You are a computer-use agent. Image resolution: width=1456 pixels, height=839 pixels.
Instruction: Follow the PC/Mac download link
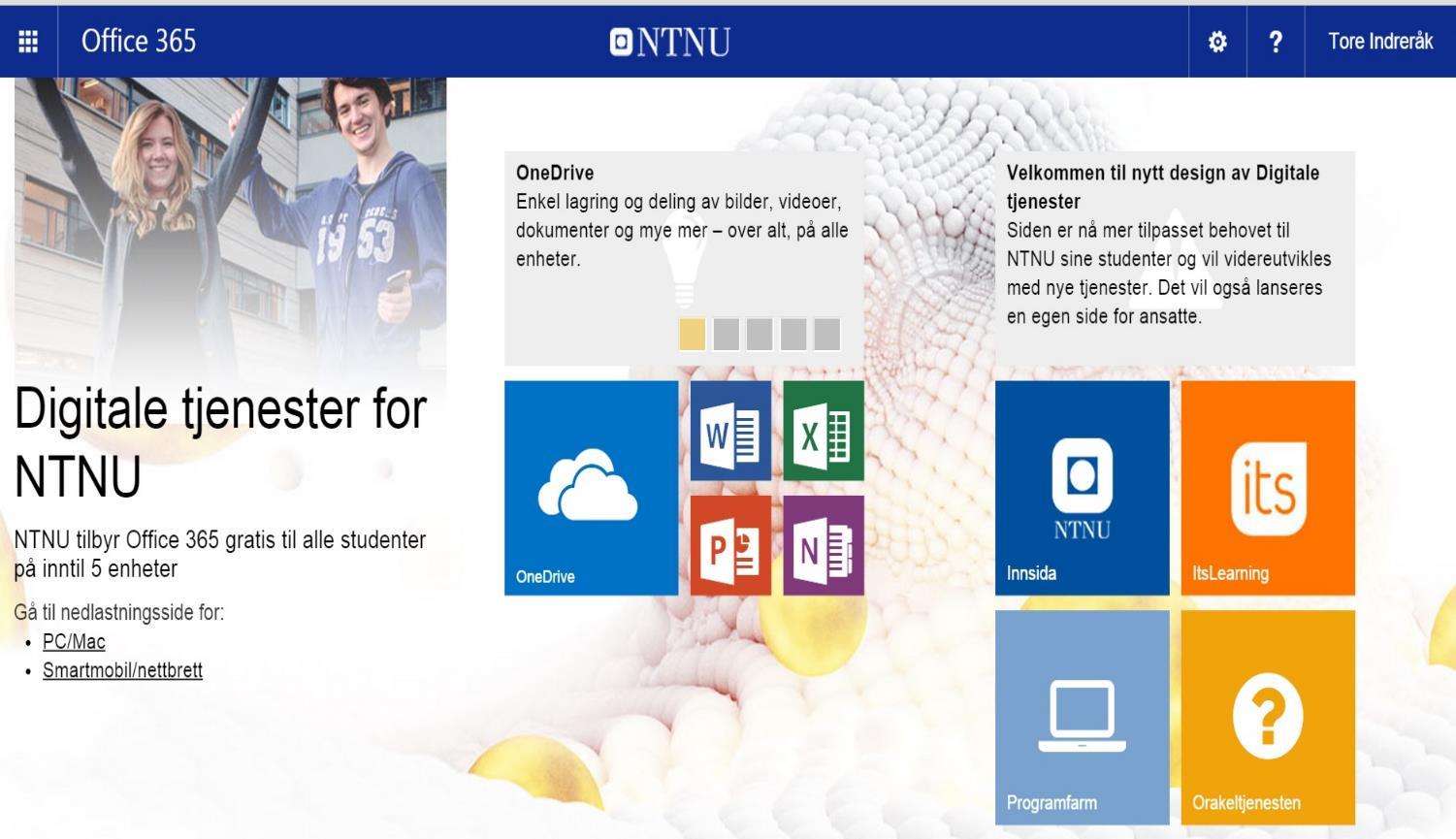pos(74,641)
